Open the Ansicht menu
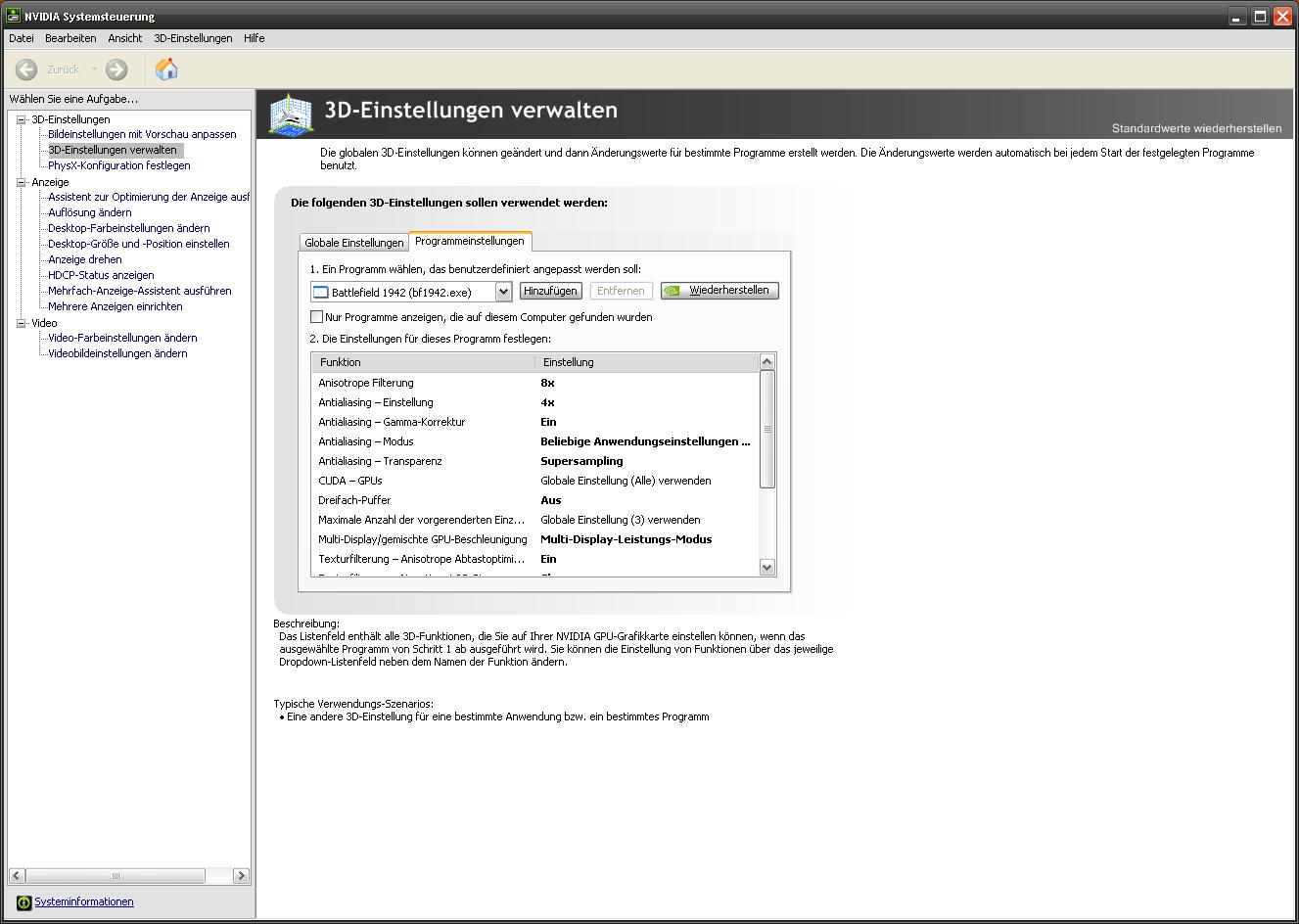The width and height of the screenshot is (1299, 924). (125, 38)
